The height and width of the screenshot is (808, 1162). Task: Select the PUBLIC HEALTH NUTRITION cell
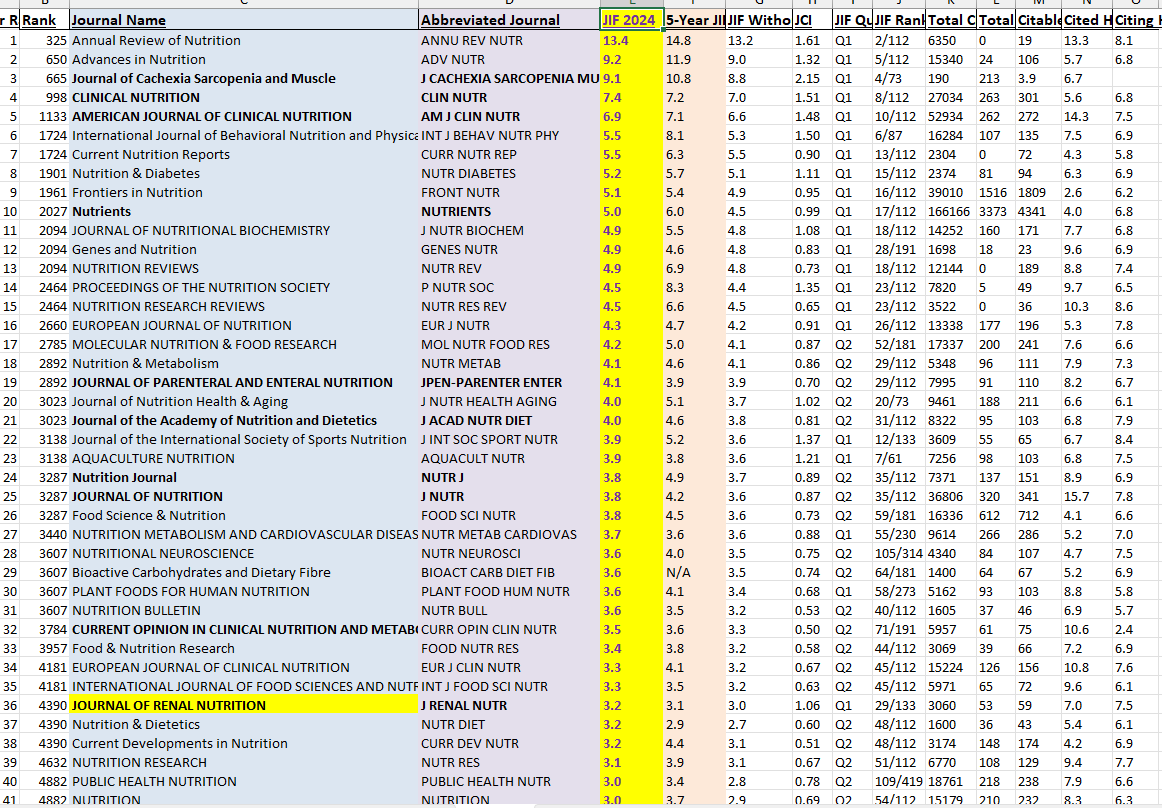pos(244,782)
